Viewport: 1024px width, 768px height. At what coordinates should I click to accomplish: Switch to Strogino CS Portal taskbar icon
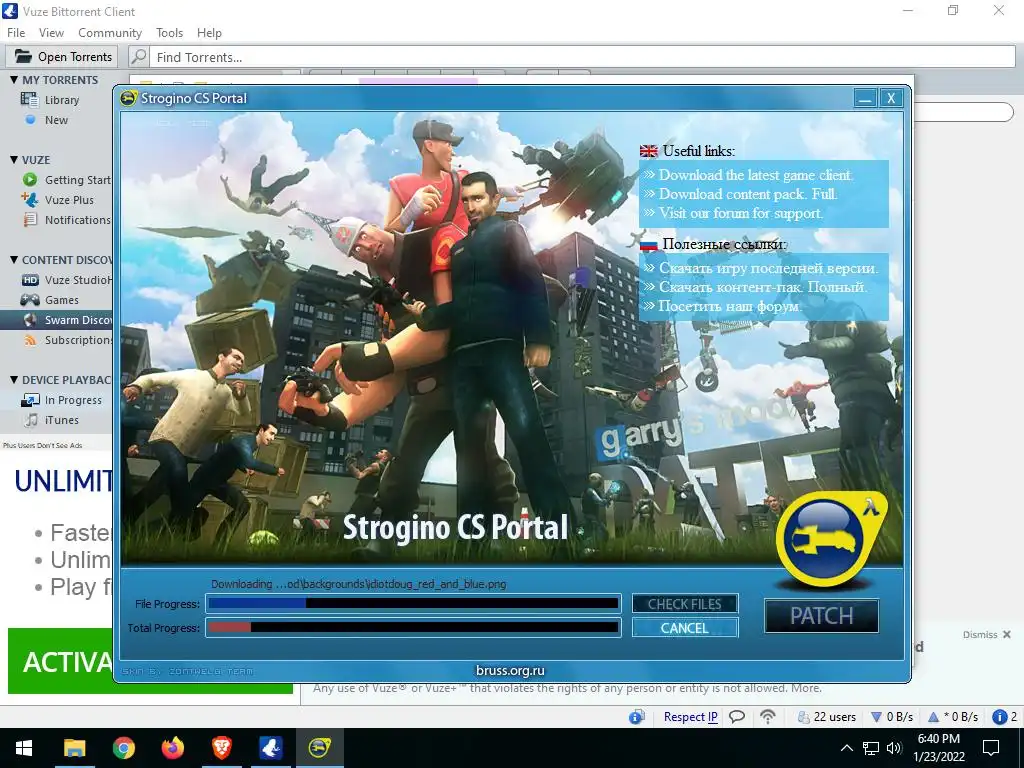coord(319,748)
